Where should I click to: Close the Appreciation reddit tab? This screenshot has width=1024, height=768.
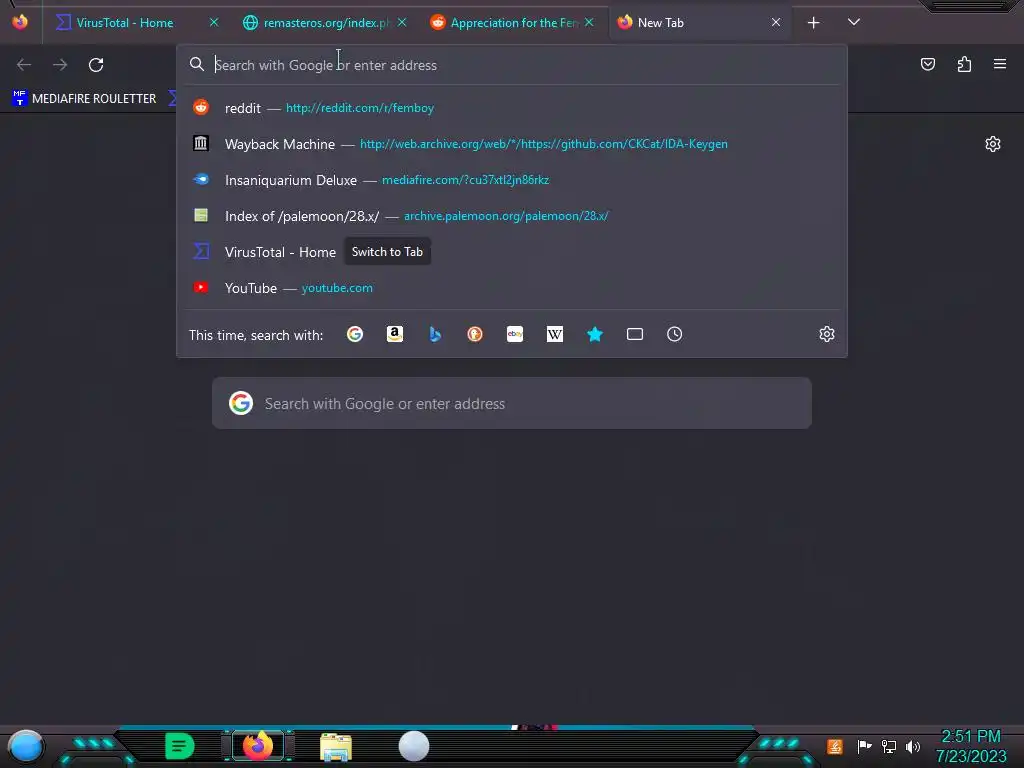pyautogui.click(x=589, y=22)
